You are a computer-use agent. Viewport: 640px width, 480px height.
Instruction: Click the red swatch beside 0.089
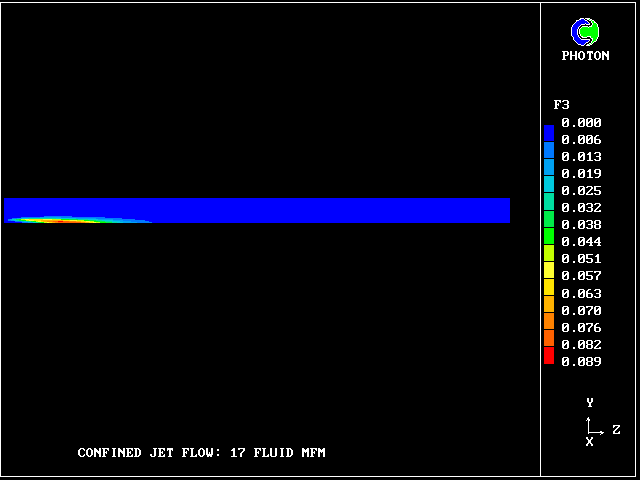(x=548, y=357)
